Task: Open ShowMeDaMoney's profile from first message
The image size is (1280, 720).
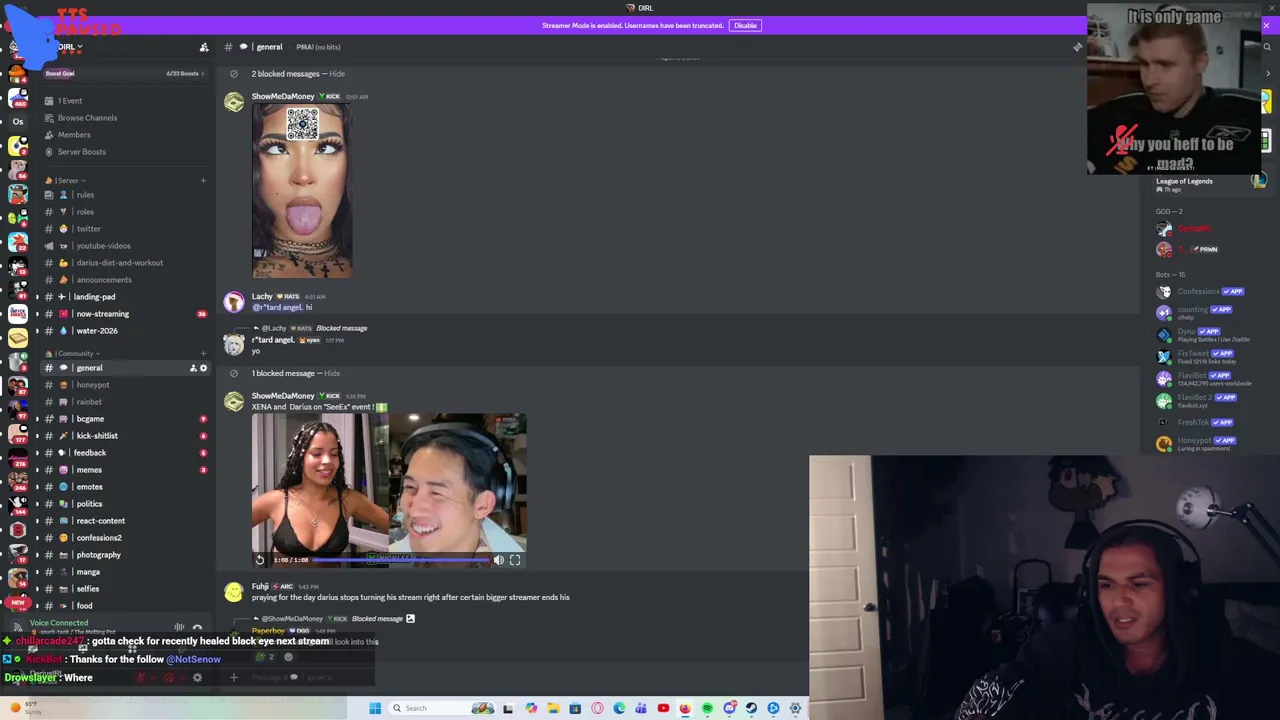Action: point(282,96)
